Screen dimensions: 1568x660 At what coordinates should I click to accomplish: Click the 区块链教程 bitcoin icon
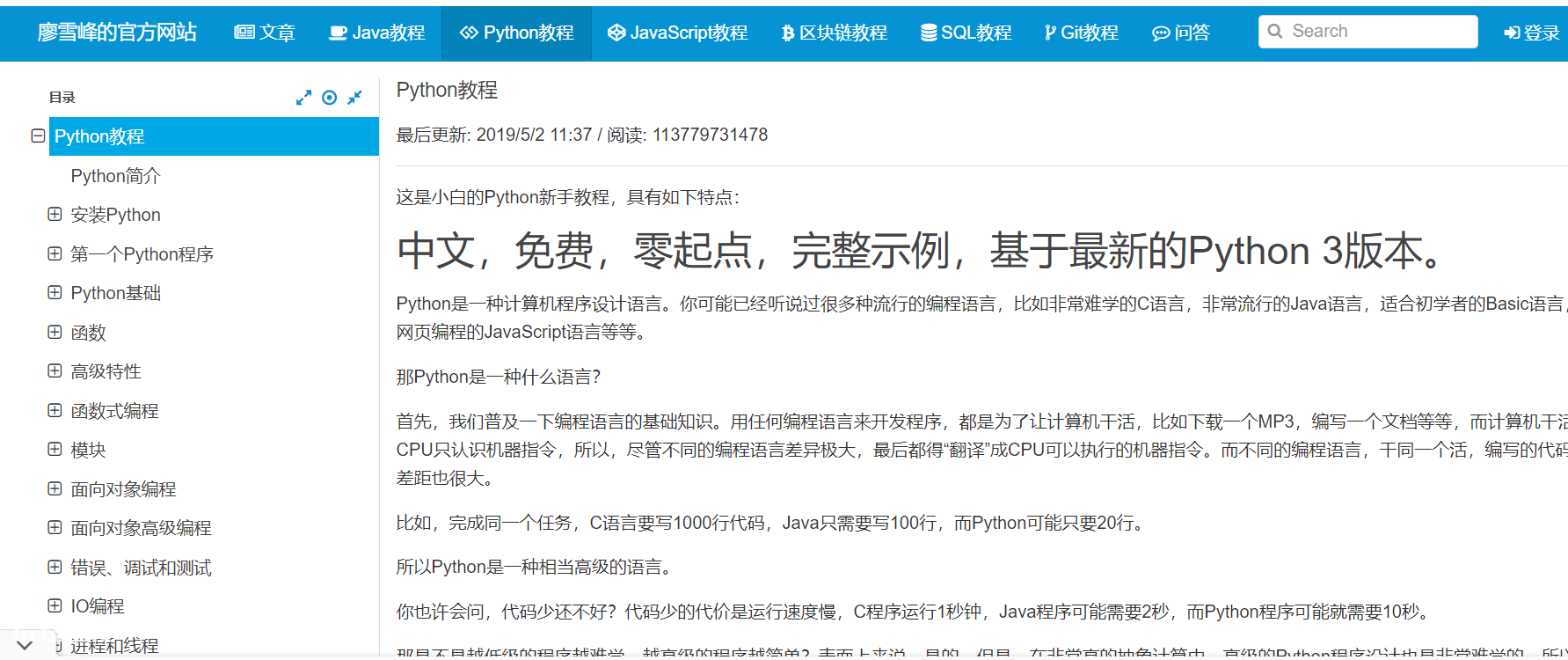[x=788, y=33]
